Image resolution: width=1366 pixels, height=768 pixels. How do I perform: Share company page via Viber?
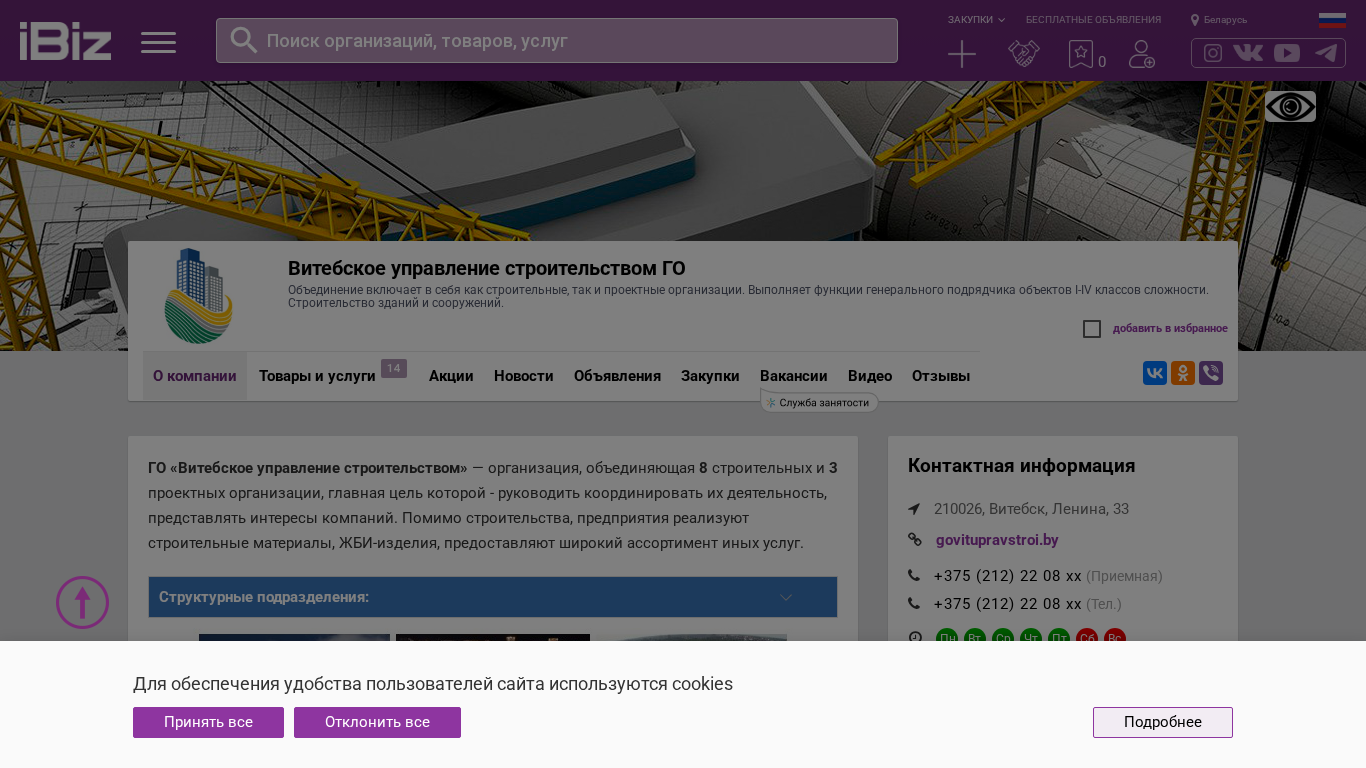(1211, 373)
